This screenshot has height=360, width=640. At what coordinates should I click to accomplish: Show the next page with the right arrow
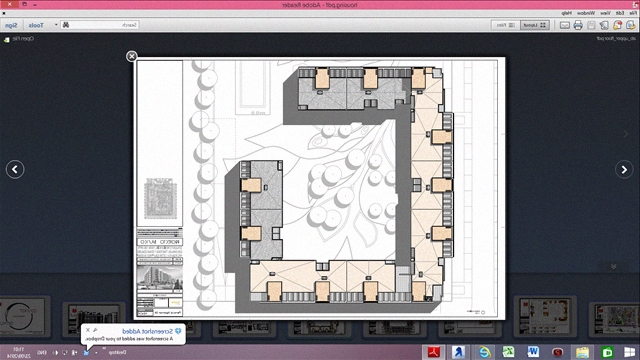click(x=624, y=169)
